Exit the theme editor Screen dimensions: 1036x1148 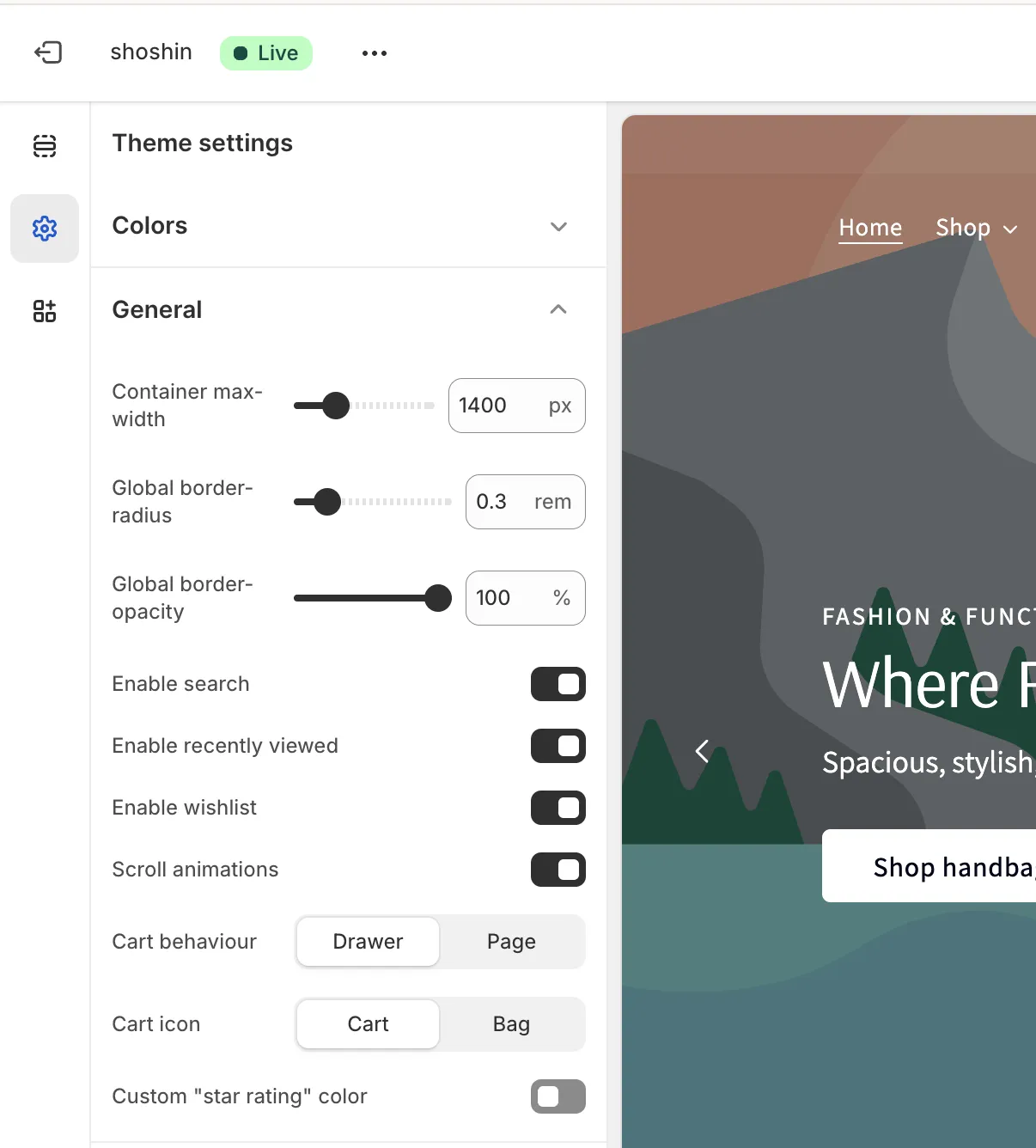click(x=49, y=52)
